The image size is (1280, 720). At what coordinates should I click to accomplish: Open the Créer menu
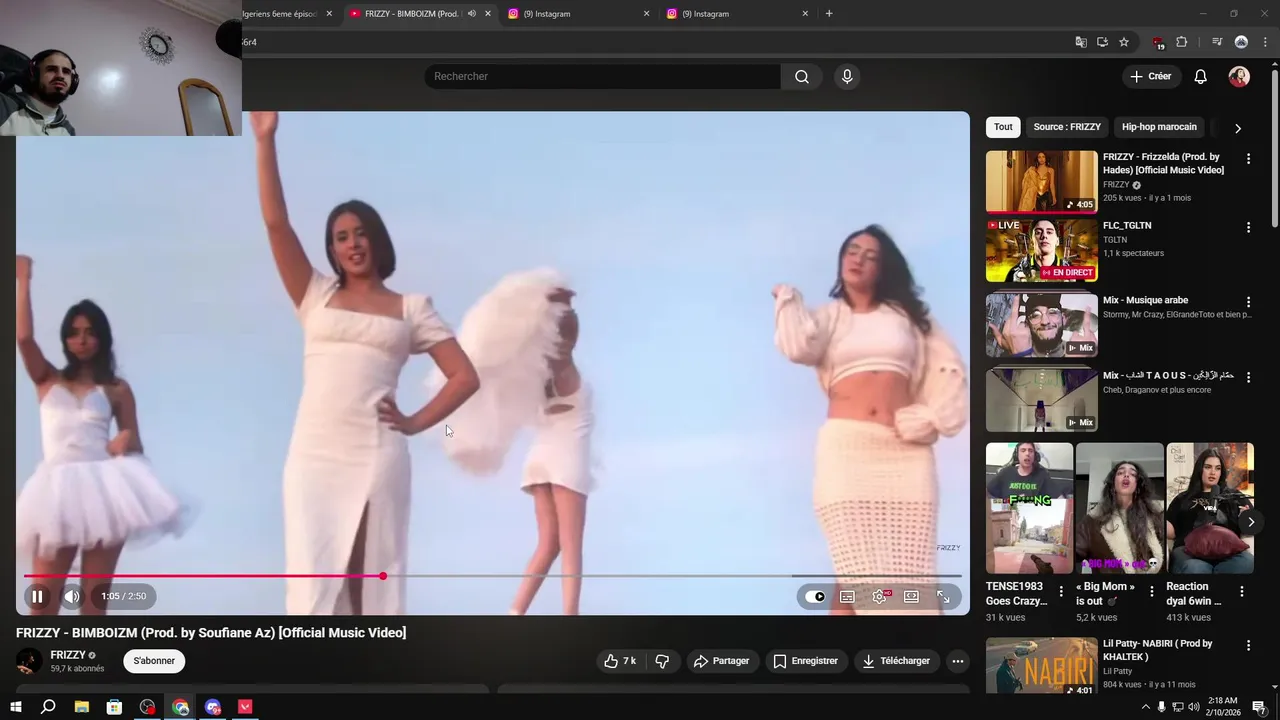point(1150,76)
